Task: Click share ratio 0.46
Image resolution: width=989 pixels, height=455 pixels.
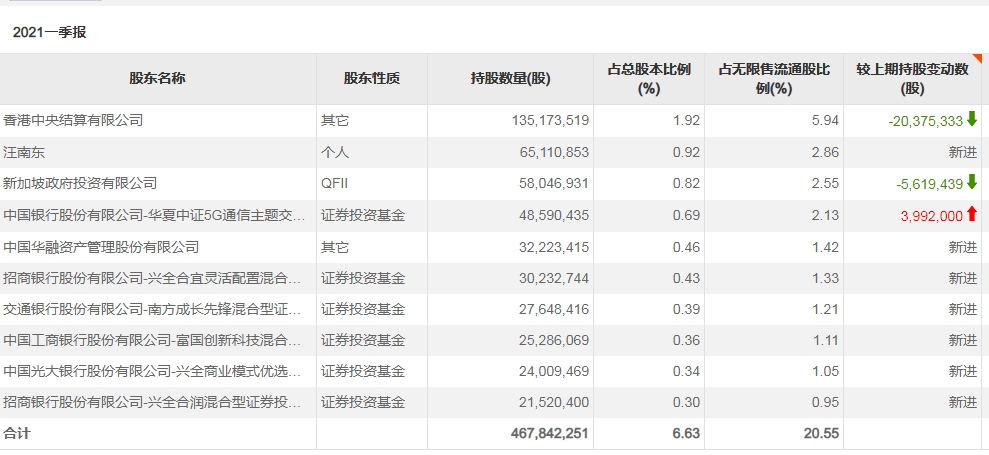Action: [x=687, y=247]
